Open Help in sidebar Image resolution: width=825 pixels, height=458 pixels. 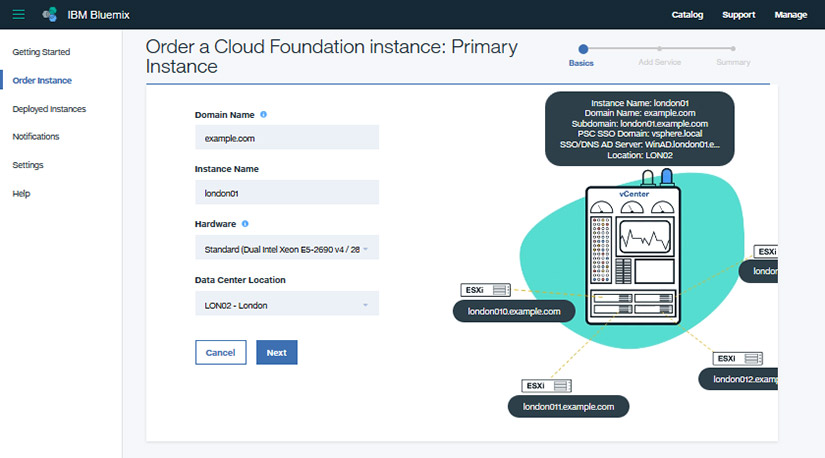coord(21,193)
